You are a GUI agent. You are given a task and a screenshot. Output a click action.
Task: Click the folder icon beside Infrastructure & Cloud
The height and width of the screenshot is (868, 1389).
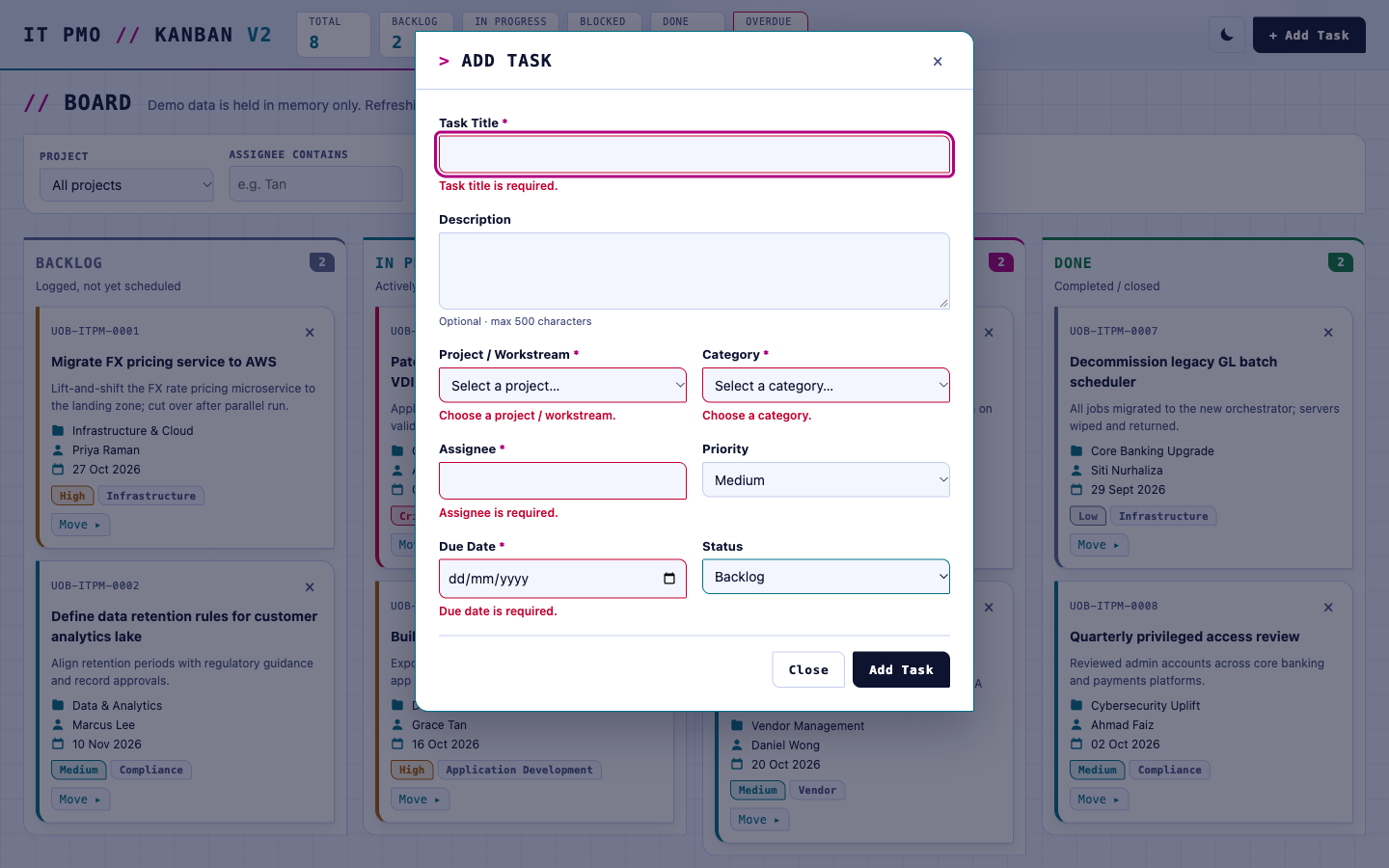pos(58,431)
